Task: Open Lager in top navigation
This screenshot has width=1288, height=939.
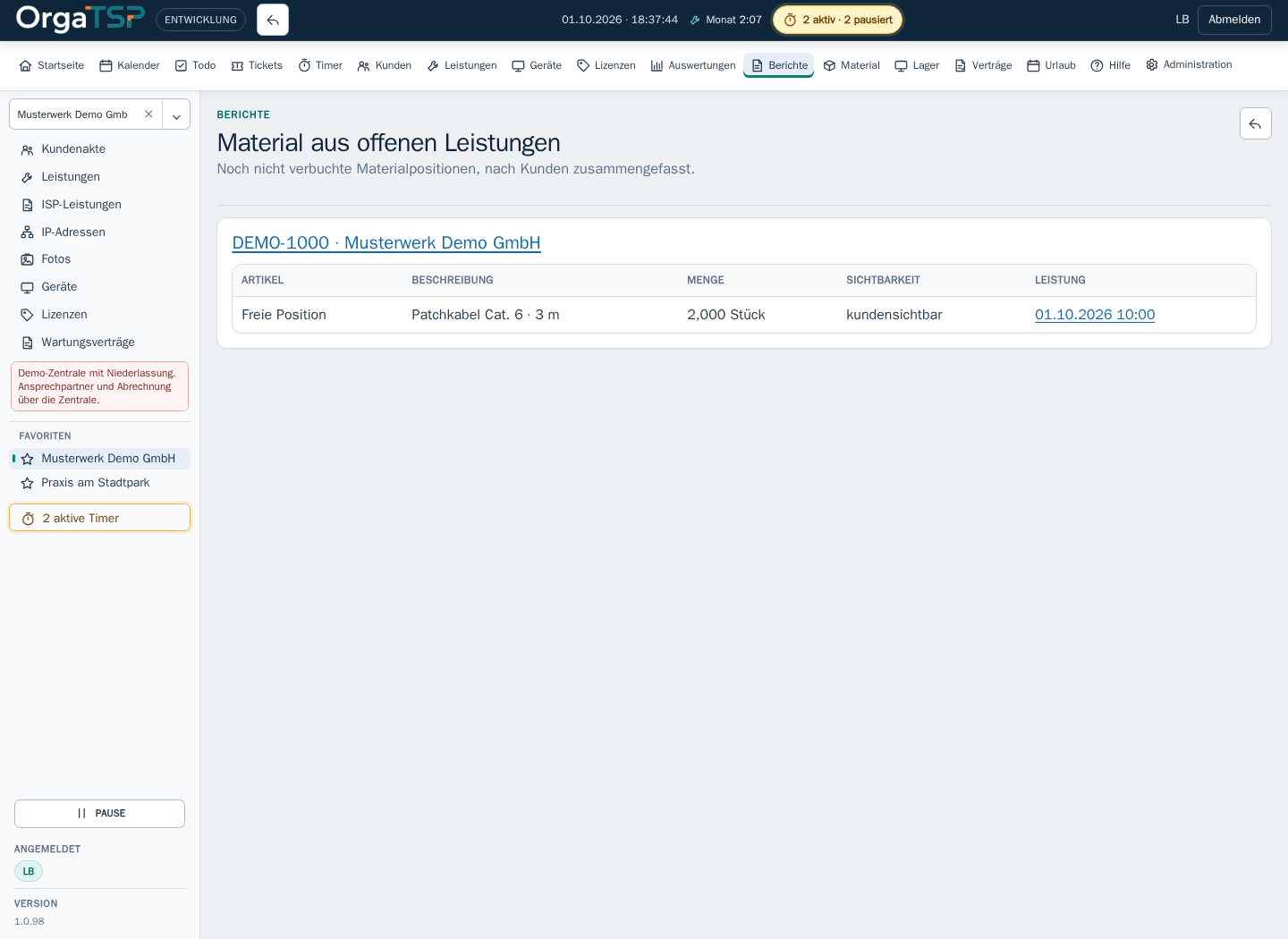Action: point(917,65)
